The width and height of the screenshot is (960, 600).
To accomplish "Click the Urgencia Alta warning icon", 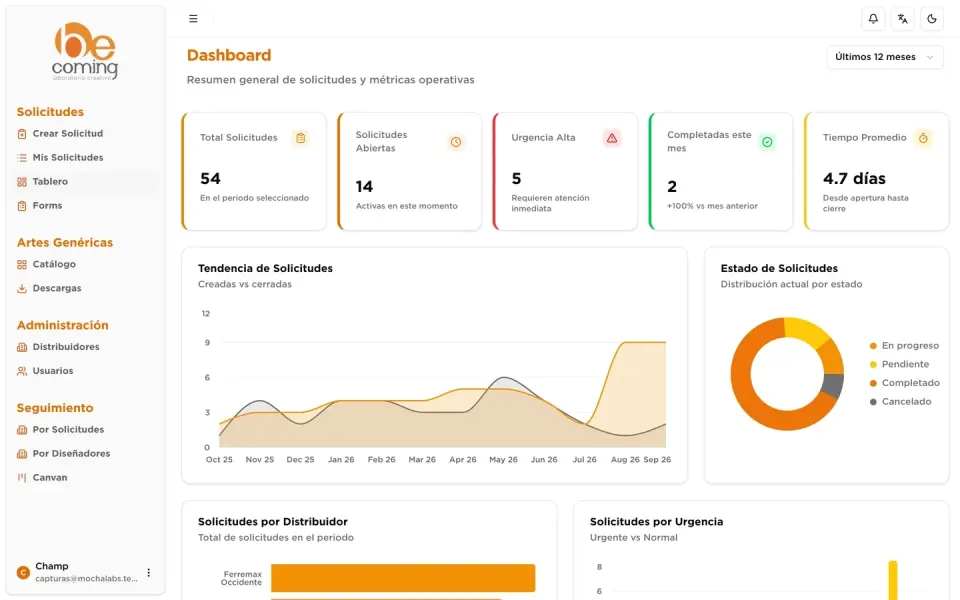I will point(612,138).
